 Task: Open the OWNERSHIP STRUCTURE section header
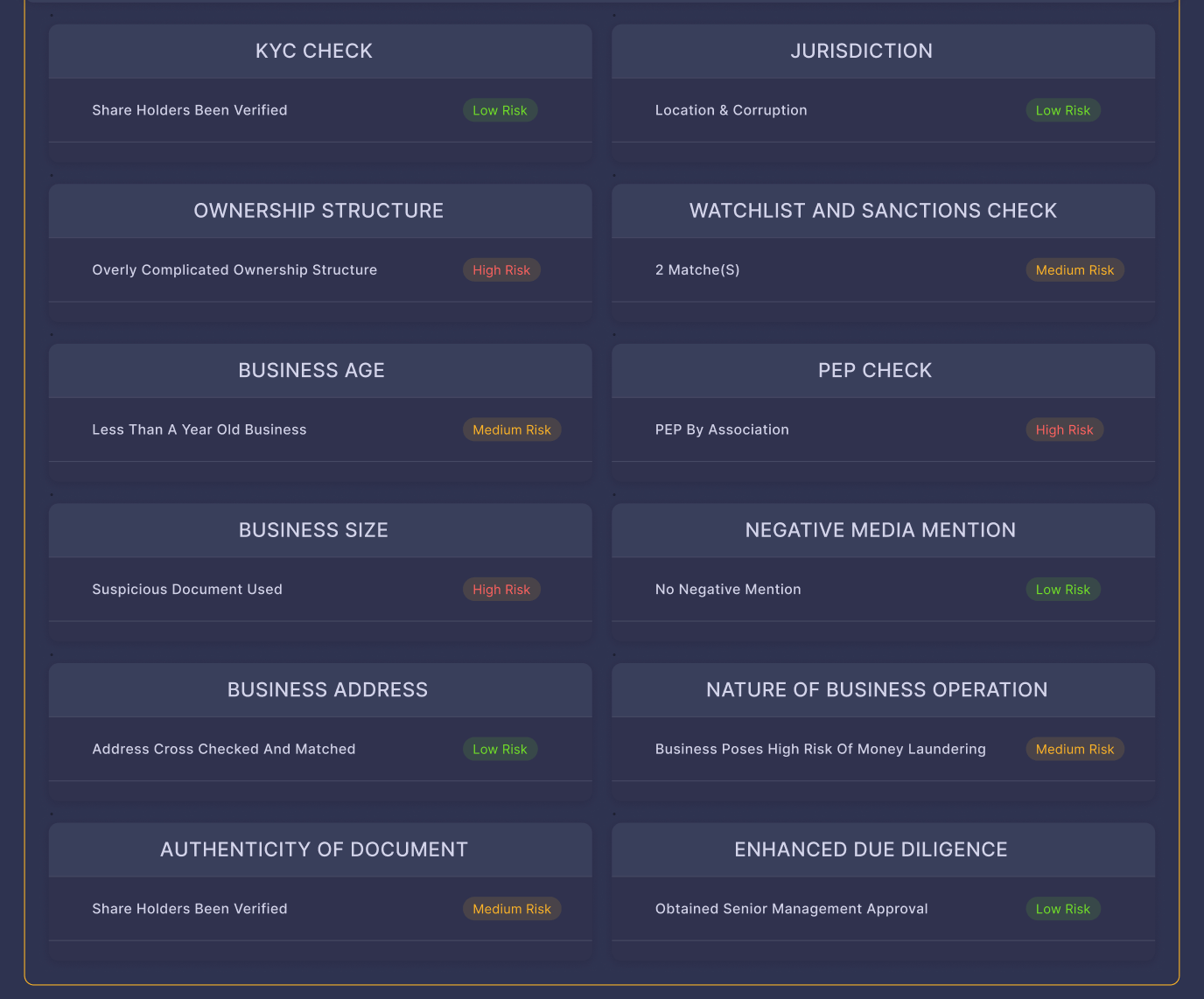click(x=318, y=211)
